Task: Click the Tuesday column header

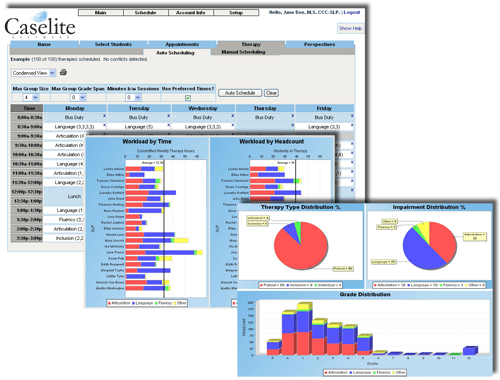Action: (x=139, y=108)
